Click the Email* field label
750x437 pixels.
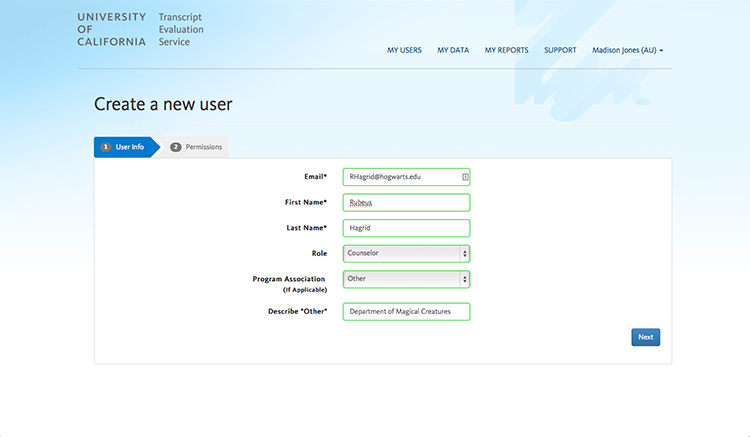(316, 176)
